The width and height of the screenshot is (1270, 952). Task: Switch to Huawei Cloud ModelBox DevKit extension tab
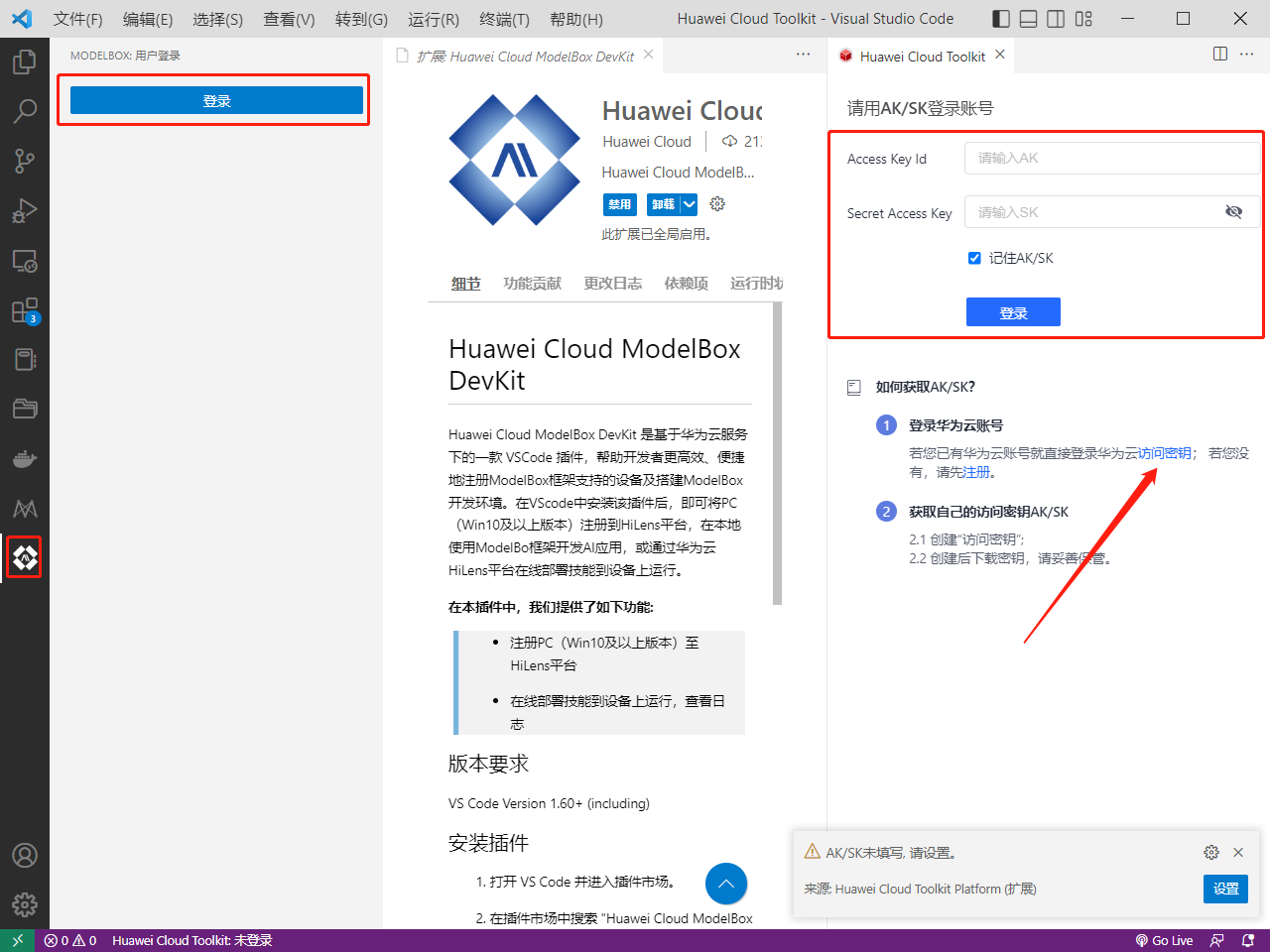coord(524,57)
